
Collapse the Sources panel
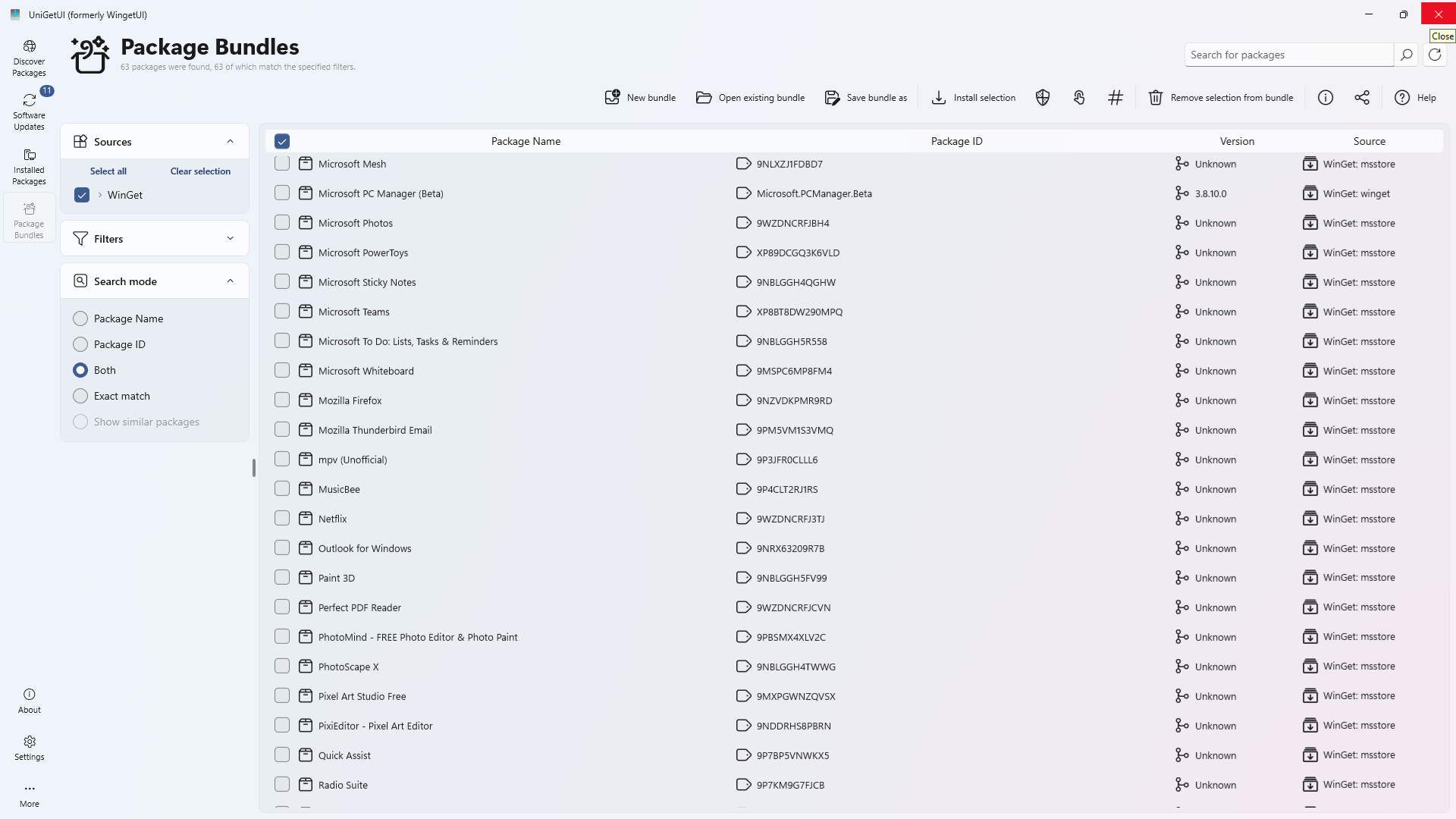click(231, 142)
